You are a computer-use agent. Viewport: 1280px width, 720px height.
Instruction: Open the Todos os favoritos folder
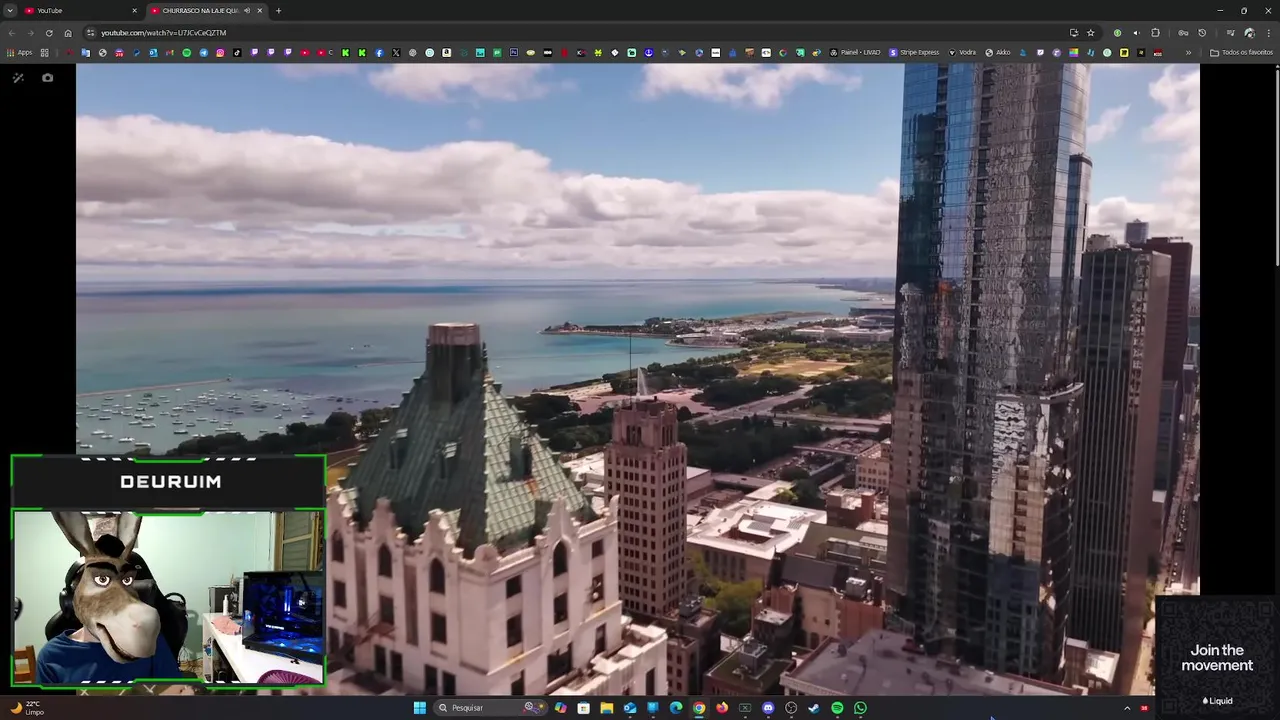(x=1241, y=52)
